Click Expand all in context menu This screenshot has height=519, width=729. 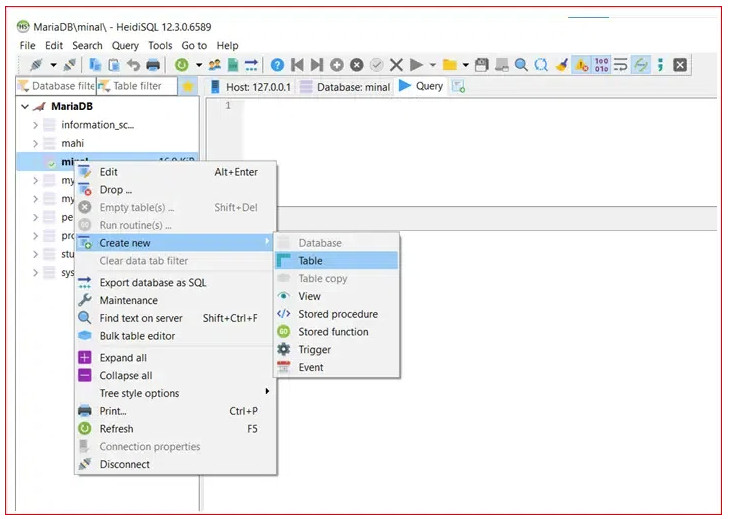click(x=176, y=358)
